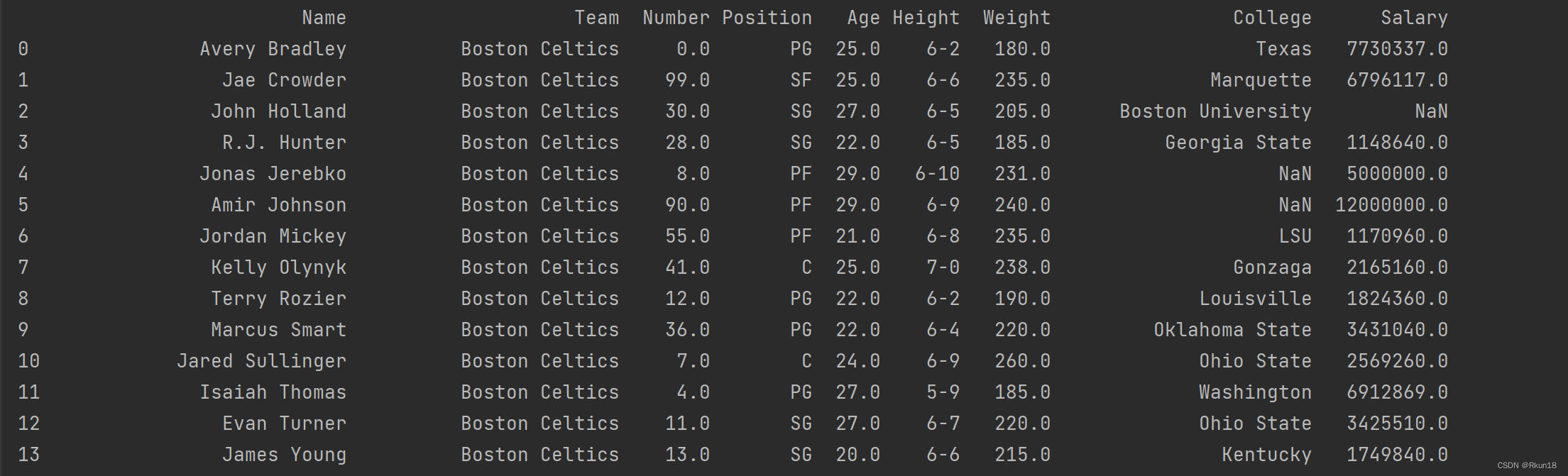
Task: Click the LSU college cell
Action: point(1295,236)
